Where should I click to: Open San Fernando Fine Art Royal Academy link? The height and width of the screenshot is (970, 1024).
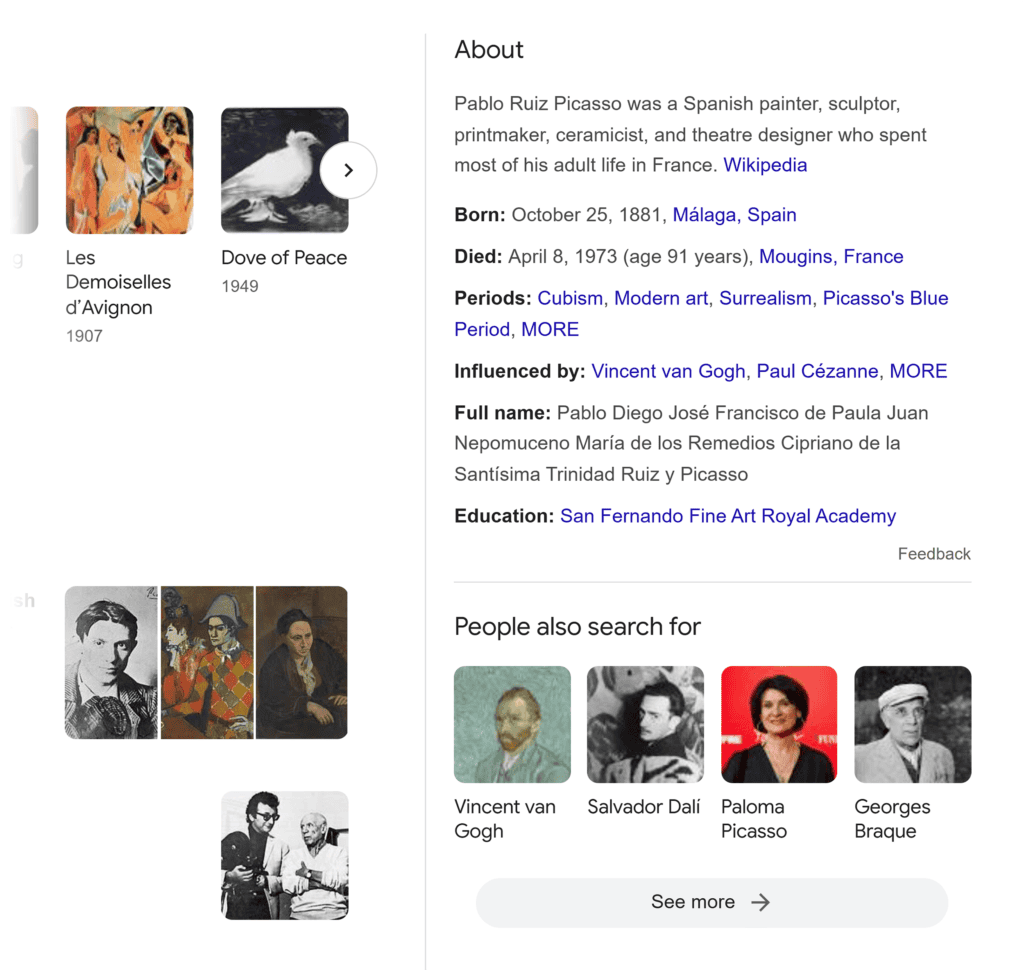click(727, 515)
